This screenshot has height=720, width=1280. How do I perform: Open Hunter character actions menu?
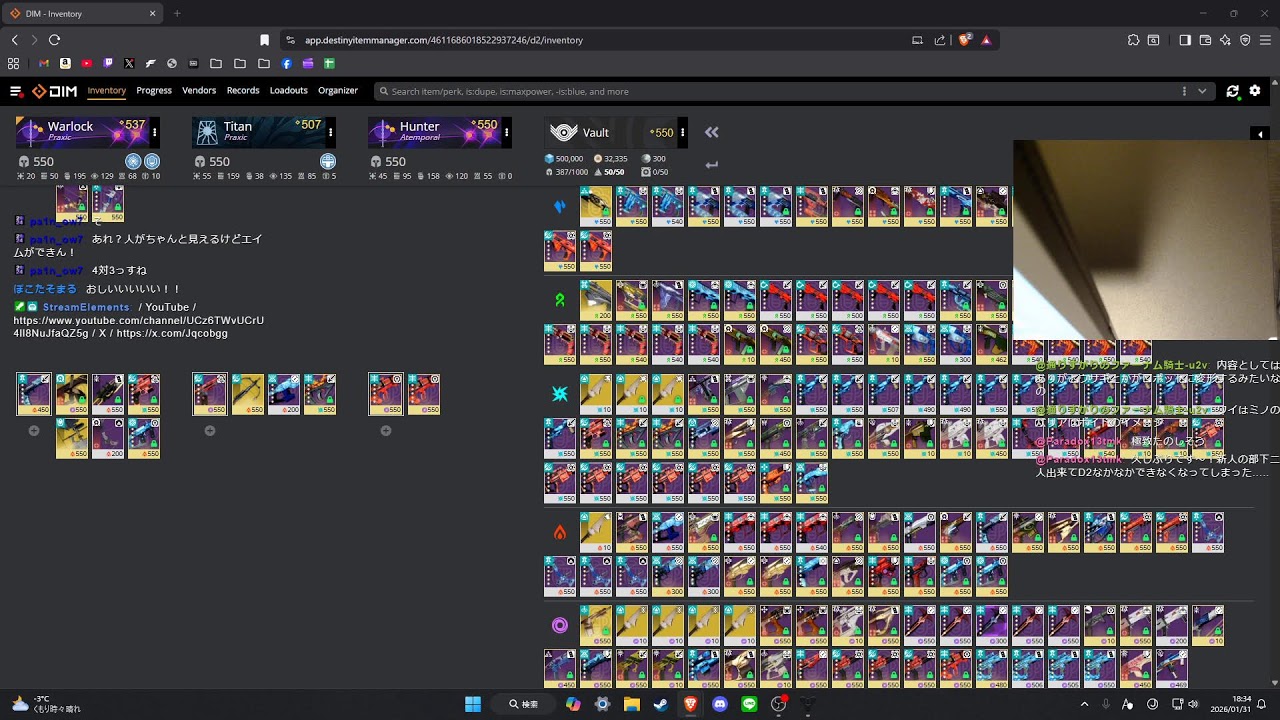(506, 132)
